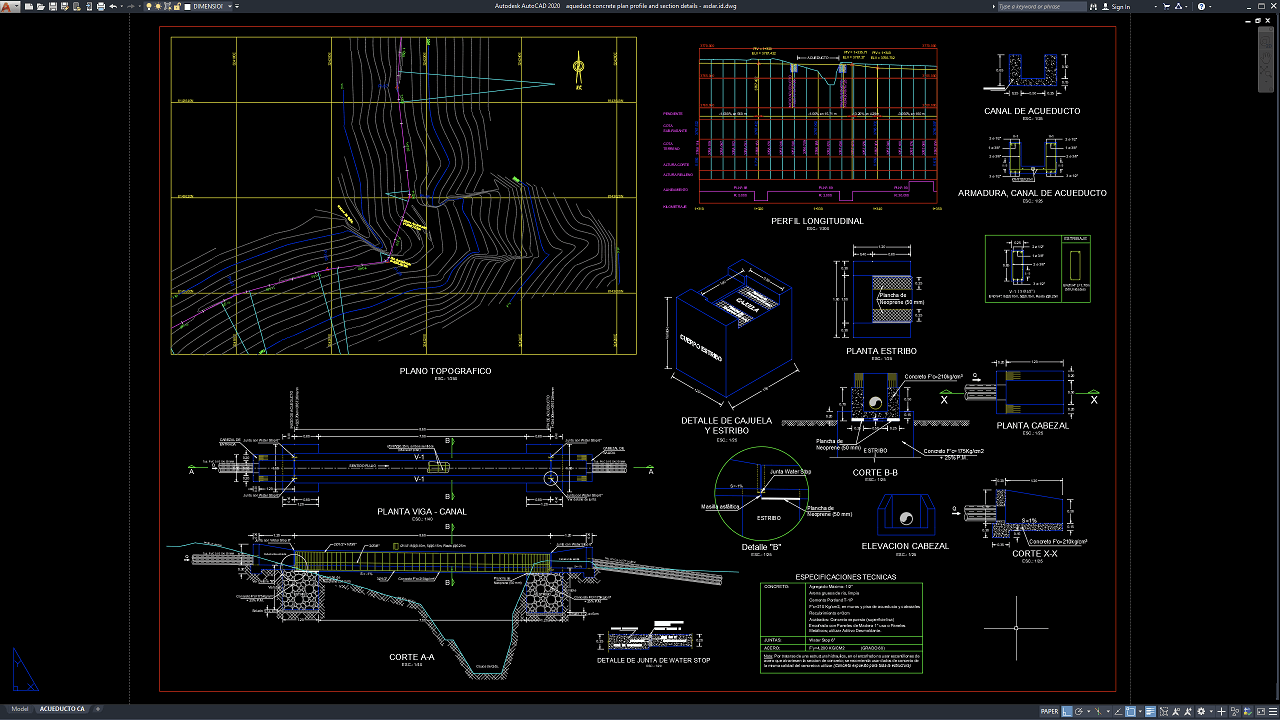Click the binoculars search icon
The width and height of the screenshot is (1280, 720).
1093,6
